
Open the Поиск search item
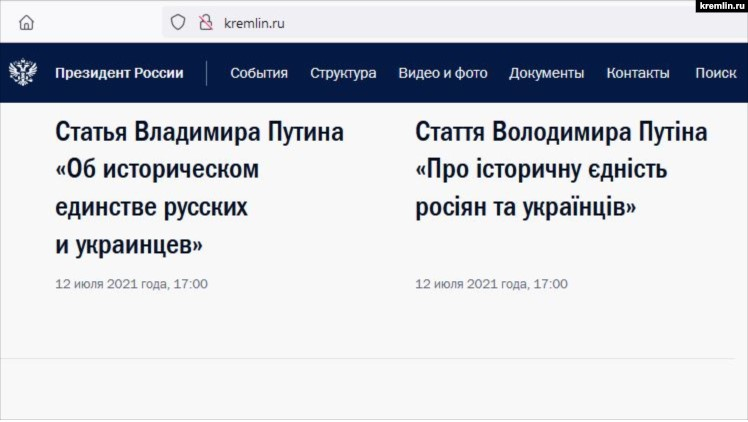(716, 73)
